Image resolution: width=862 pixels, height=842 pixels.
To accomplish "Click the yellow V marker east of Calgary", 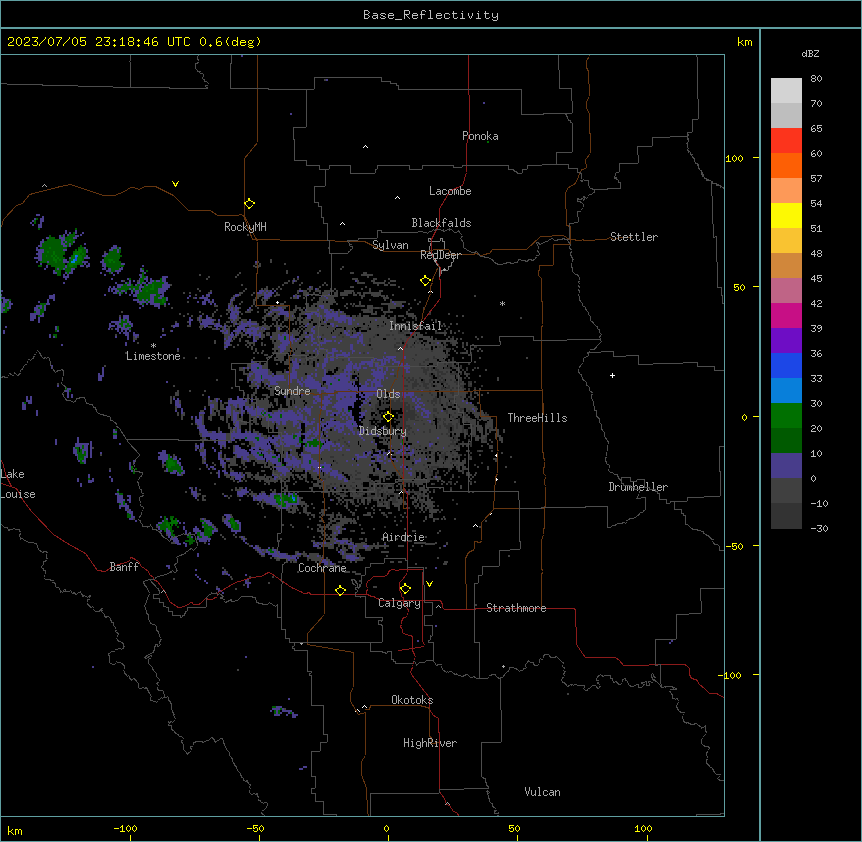I will (429, 584).
